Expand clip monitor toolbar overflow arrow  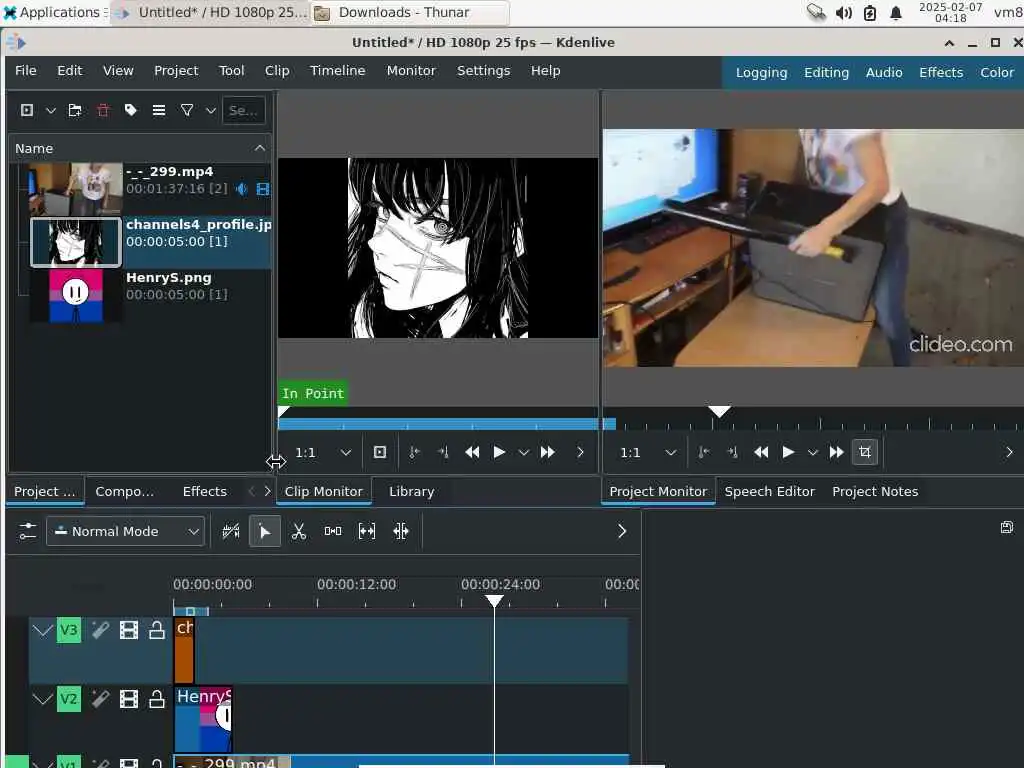(x=580, y=452)
